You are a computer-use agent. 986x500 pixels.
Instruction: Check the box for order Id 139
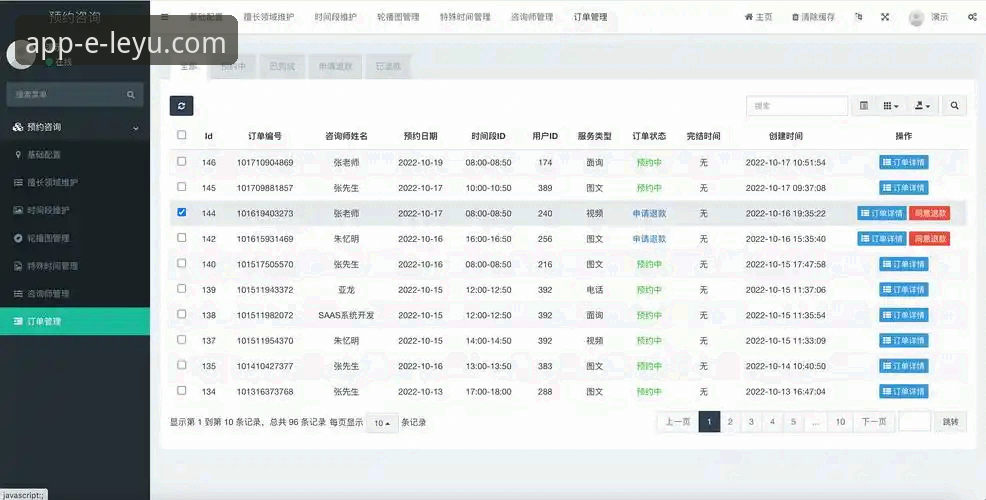(x=182, y=289)
